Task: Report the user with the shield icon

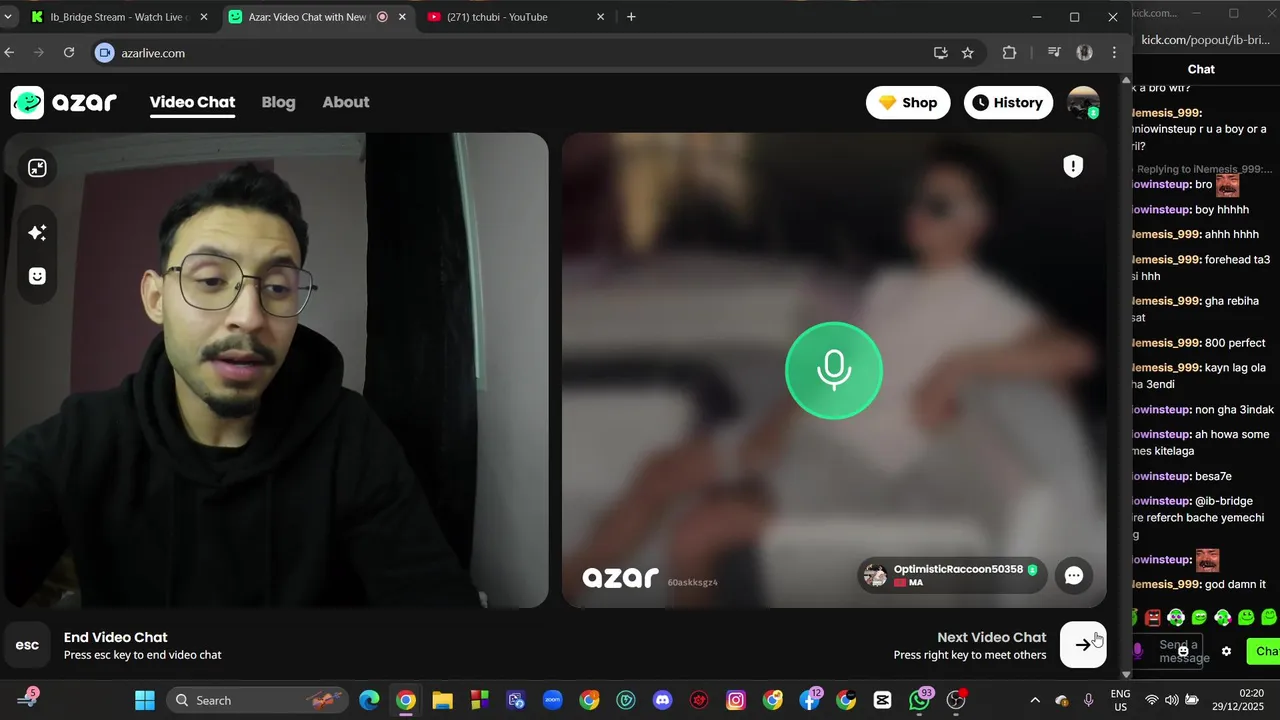Action: tap(1073, 166)
